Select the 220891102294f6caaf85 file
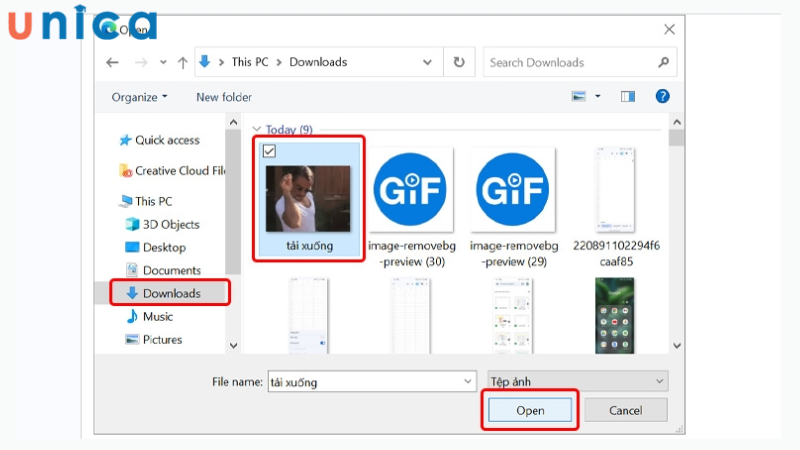The width and height of the screenshot is (800, 450). (616, 207)
